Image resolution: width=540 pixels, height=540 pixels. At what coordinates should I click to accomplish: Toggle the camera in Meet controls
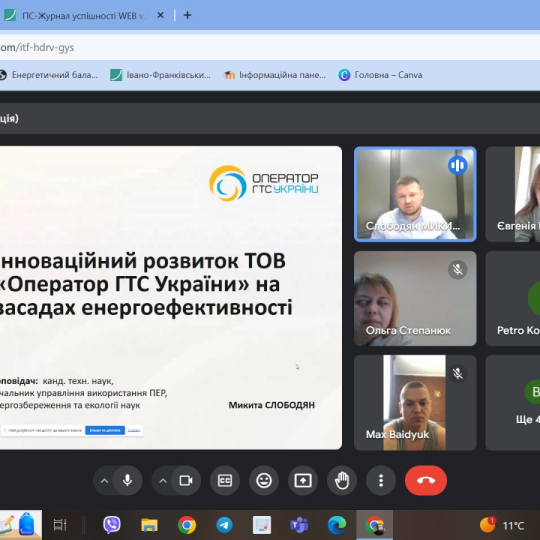186,480
